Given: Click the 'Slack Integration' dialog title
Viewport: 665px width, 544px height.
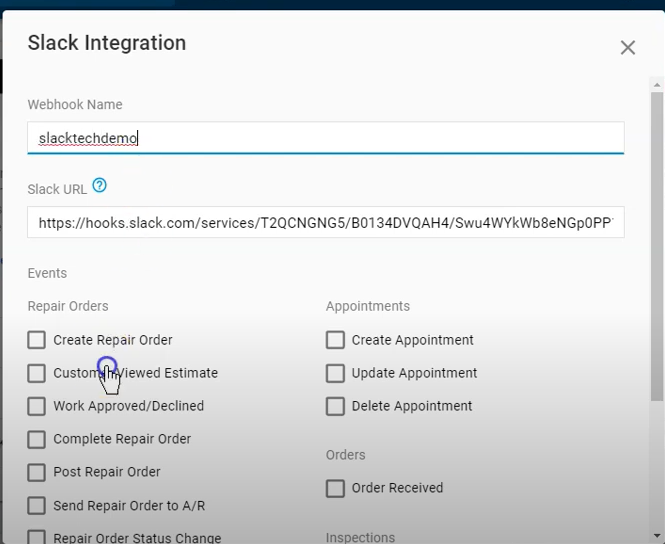Looking at the screenshot, I should tap(107, 43).
